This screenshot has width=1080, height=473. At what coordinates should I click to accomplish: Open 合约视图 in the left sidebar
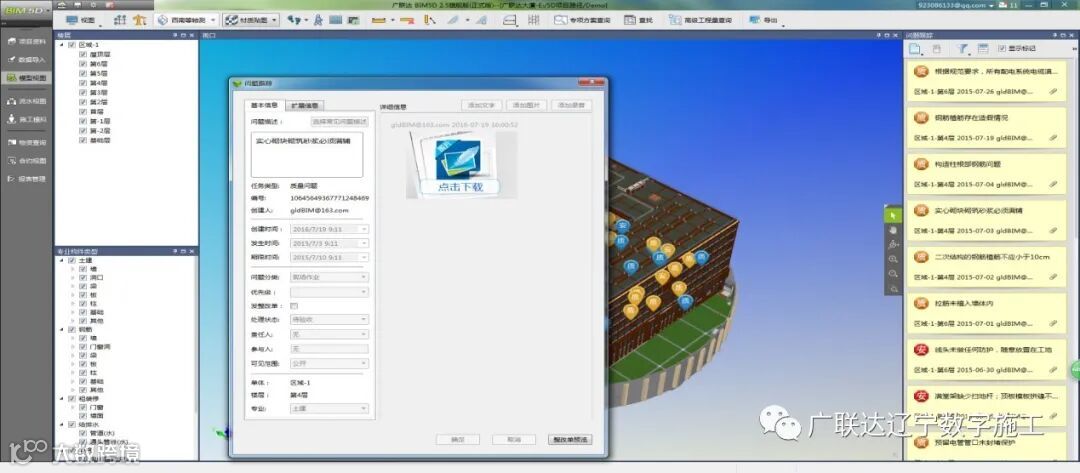(x=26, y=160)
